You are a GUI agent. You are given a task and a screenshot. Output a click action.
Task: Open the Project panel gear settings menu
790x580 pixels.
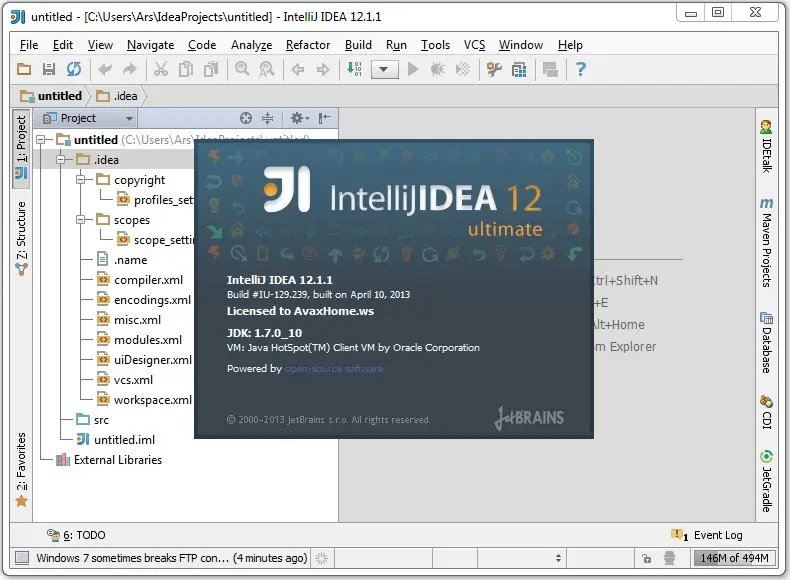pos(300,118)
